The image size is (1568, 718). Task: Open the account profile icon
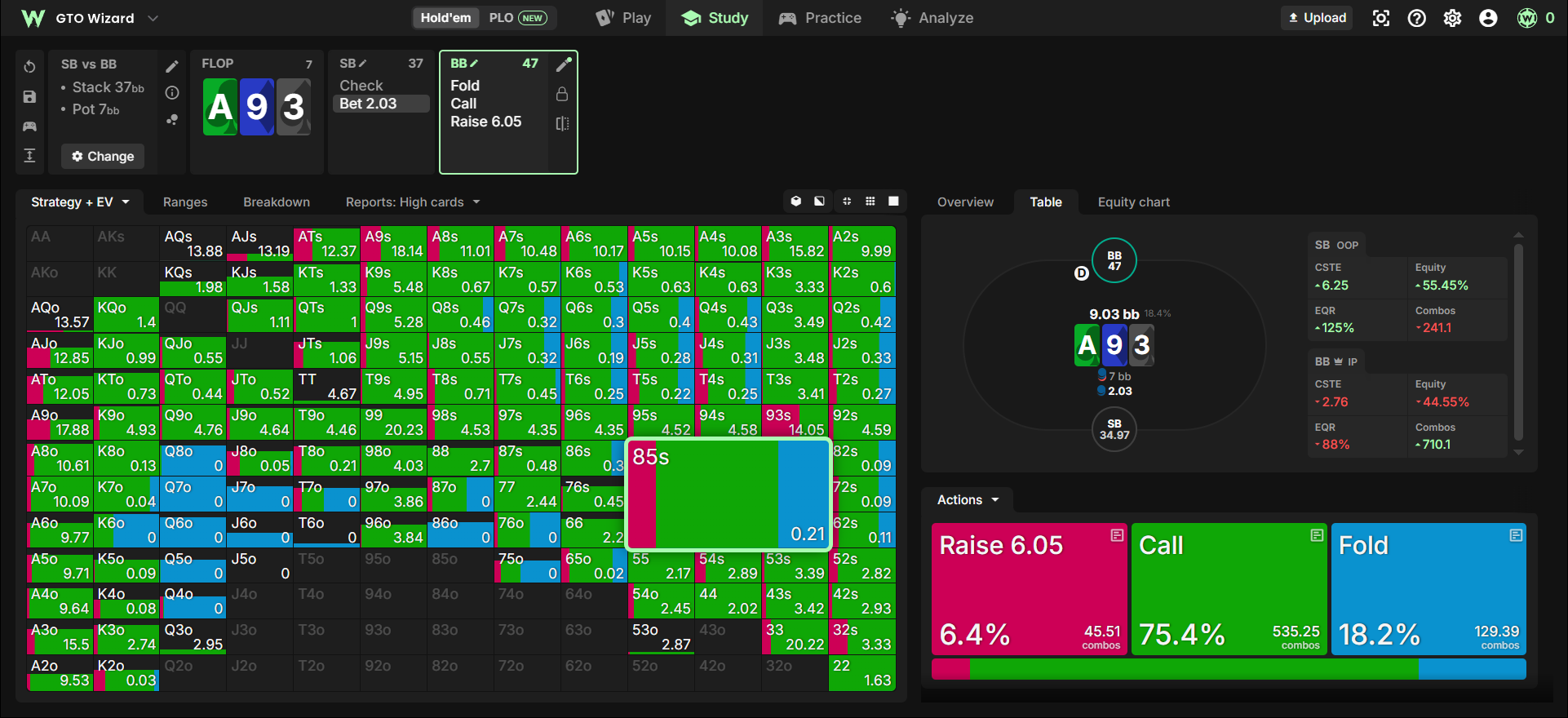click(1488, 18)
